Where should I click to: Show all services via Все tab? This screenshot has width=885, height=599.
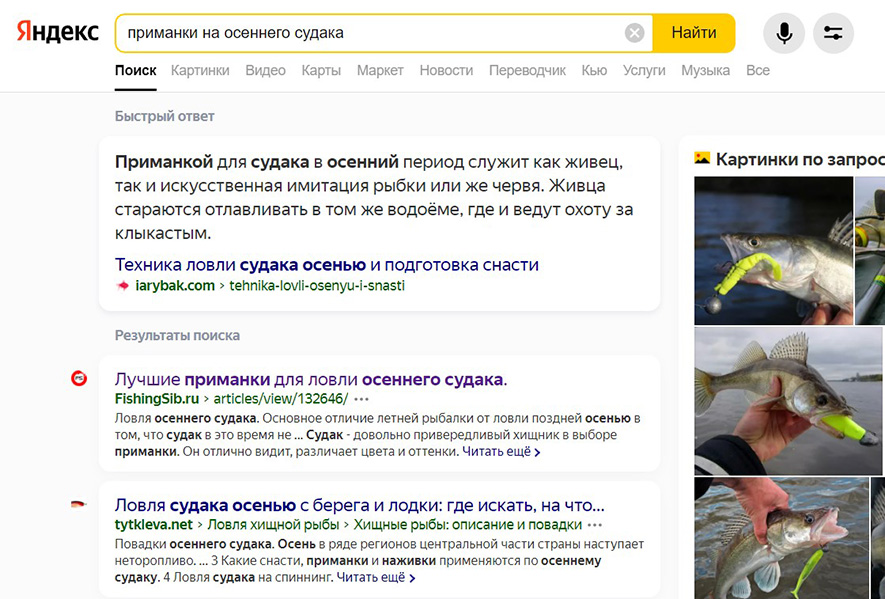point(757,71)
